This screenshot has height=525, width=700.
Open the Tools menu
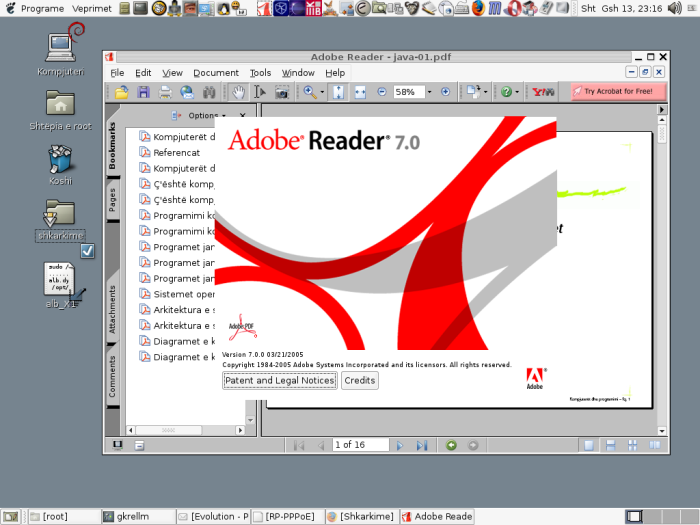click(x=260, y=73)
